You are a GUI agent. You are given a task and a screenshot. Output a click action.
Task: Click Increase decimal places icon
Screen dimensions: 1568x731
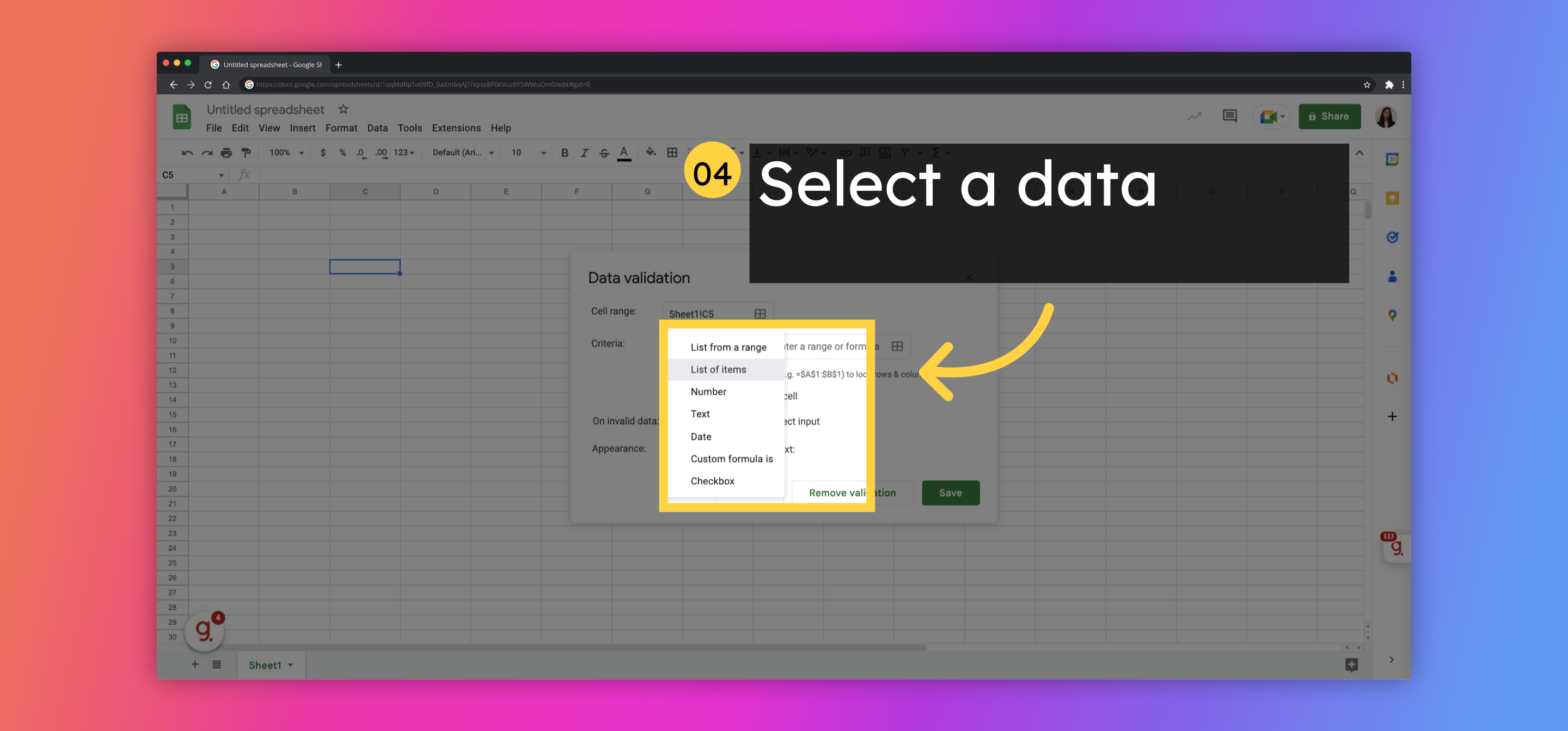pos(381,153)
